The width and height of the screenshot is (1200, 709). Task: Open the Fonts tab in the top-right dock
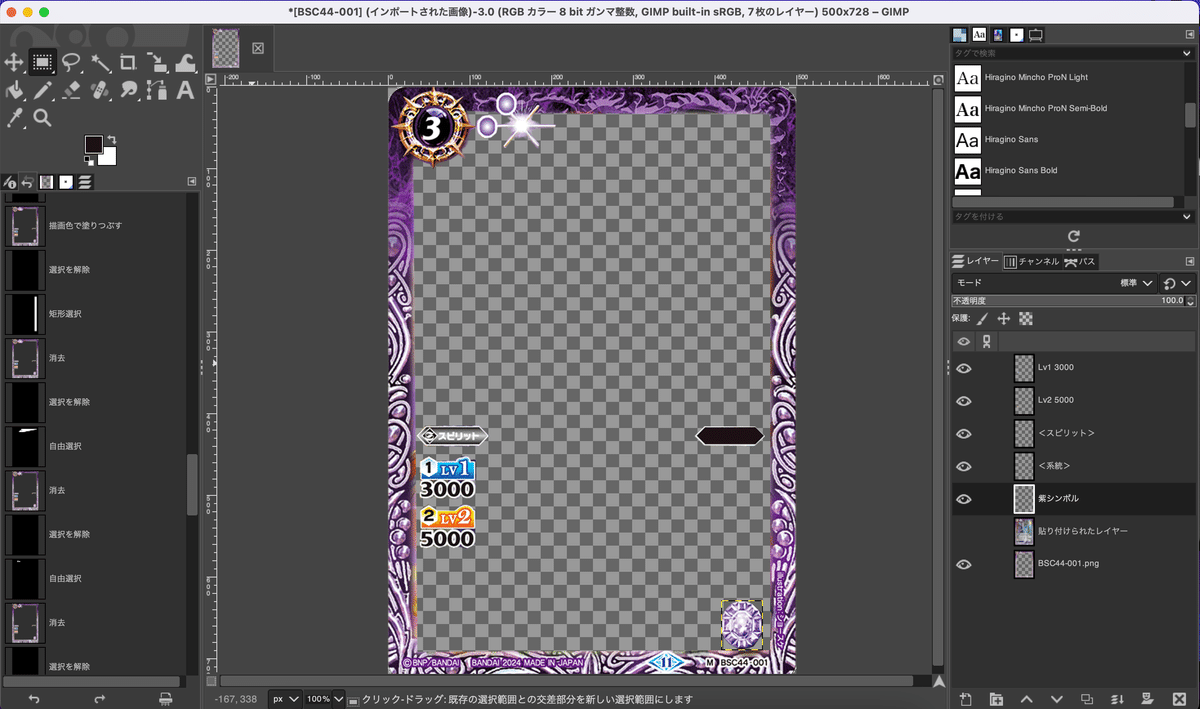[978, 34]
